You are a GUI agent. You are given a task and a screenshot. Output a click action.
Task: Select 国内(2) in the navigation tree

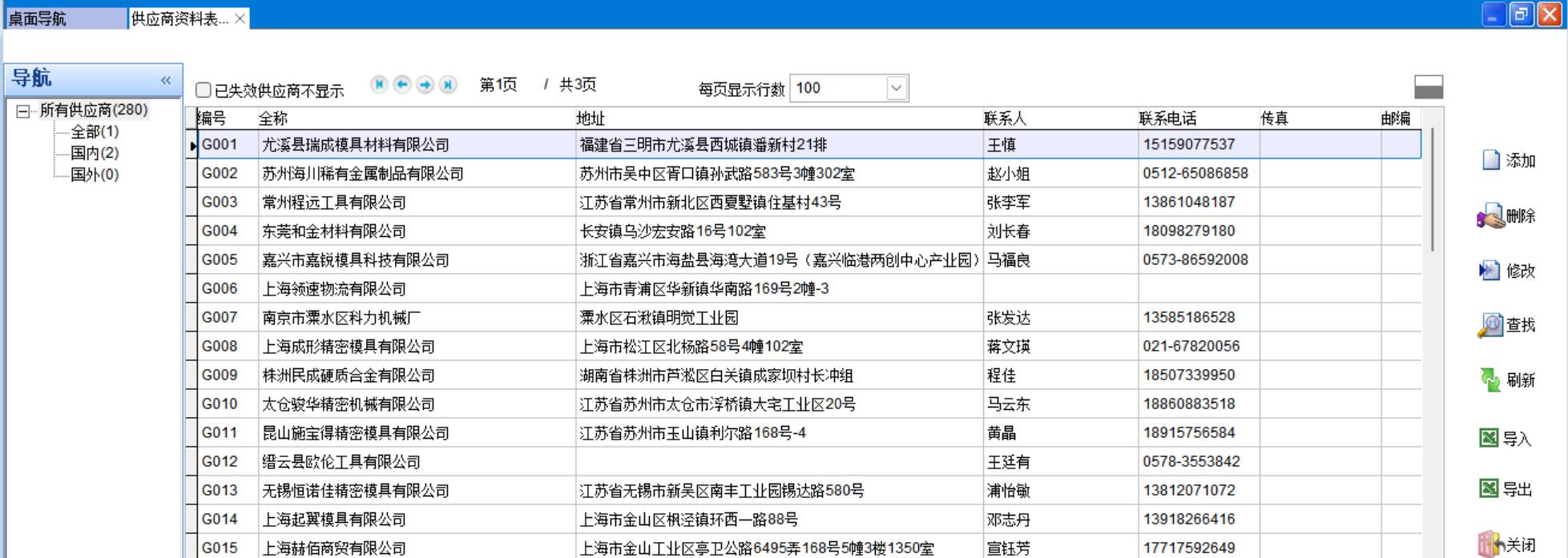pos(95,153)
